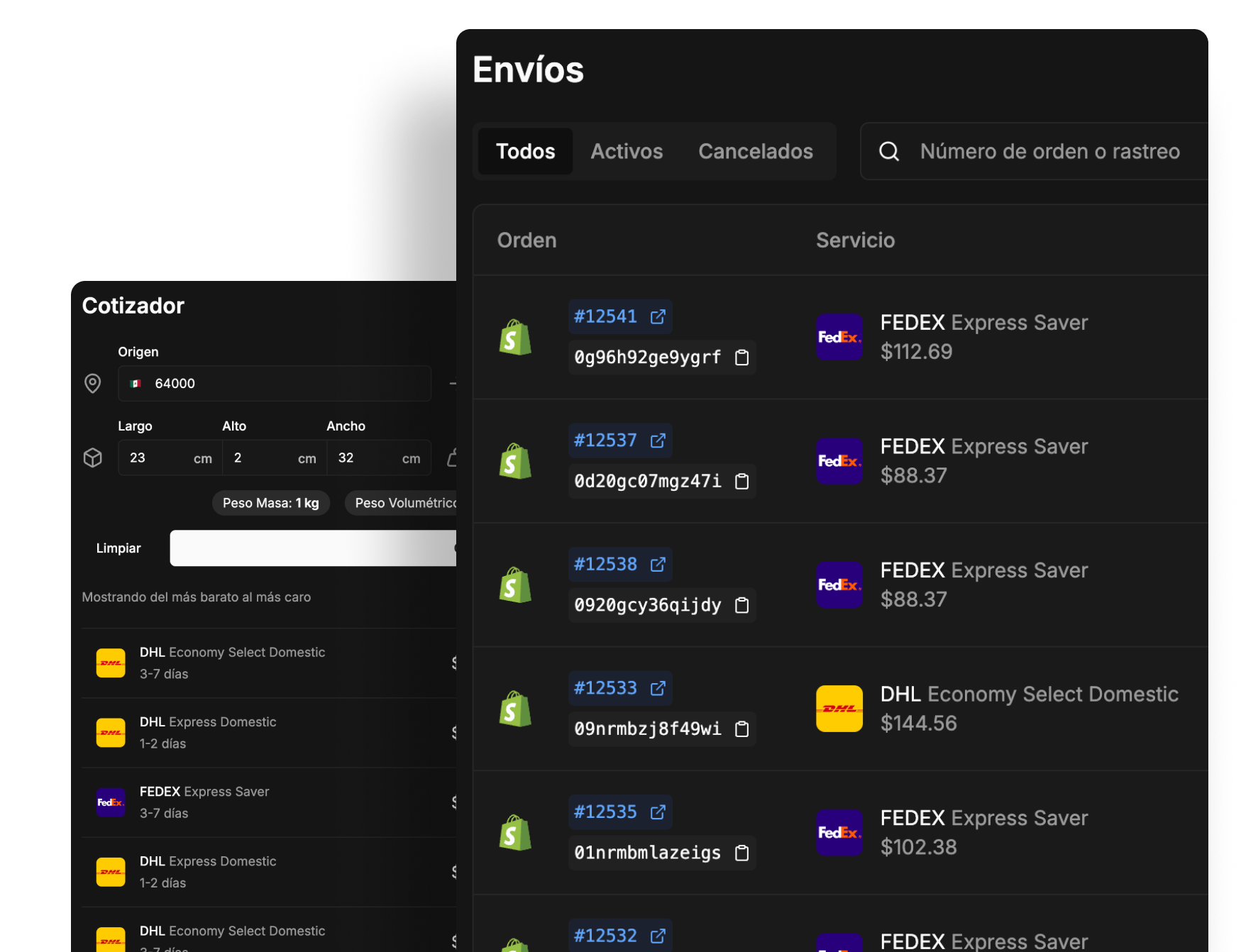This screenshot has height=952, width=1241.
Task: Click price $144.56
Action: [x=919, y=723]
